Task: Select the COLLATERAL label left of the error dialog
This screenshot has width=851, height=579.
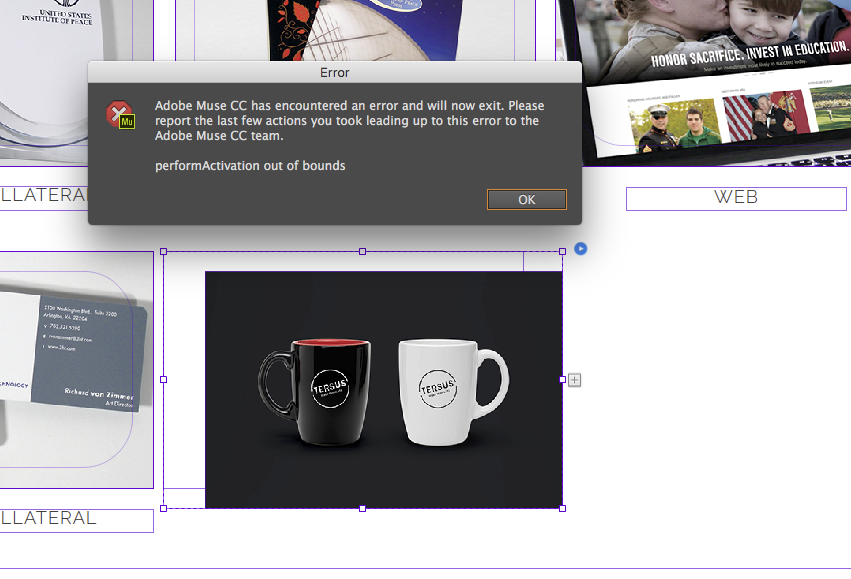Action: 44,196
